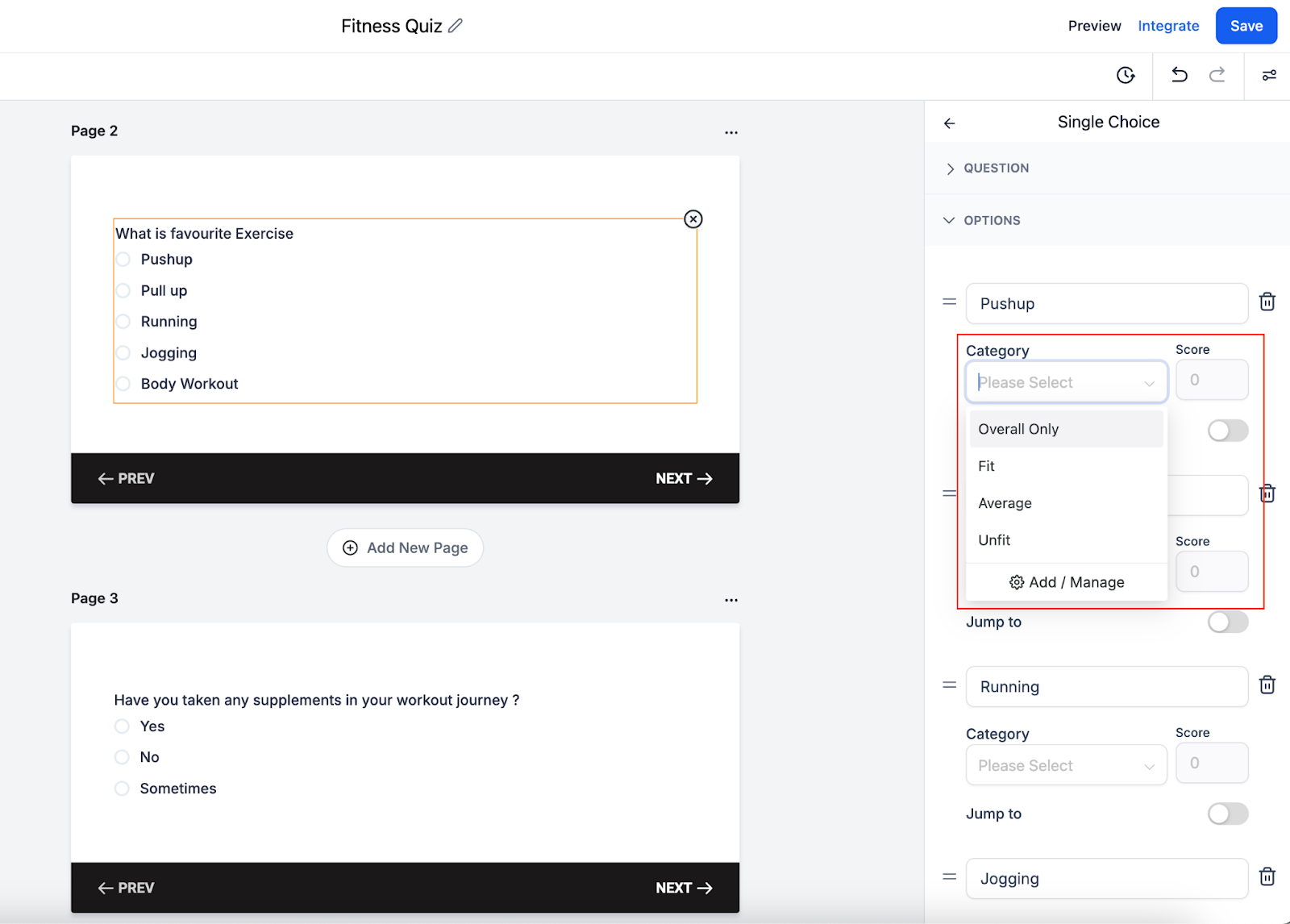The height and width of the screenshot is (924, 1290).
Task: Select the Running radio button in preview
Action: 123,322
